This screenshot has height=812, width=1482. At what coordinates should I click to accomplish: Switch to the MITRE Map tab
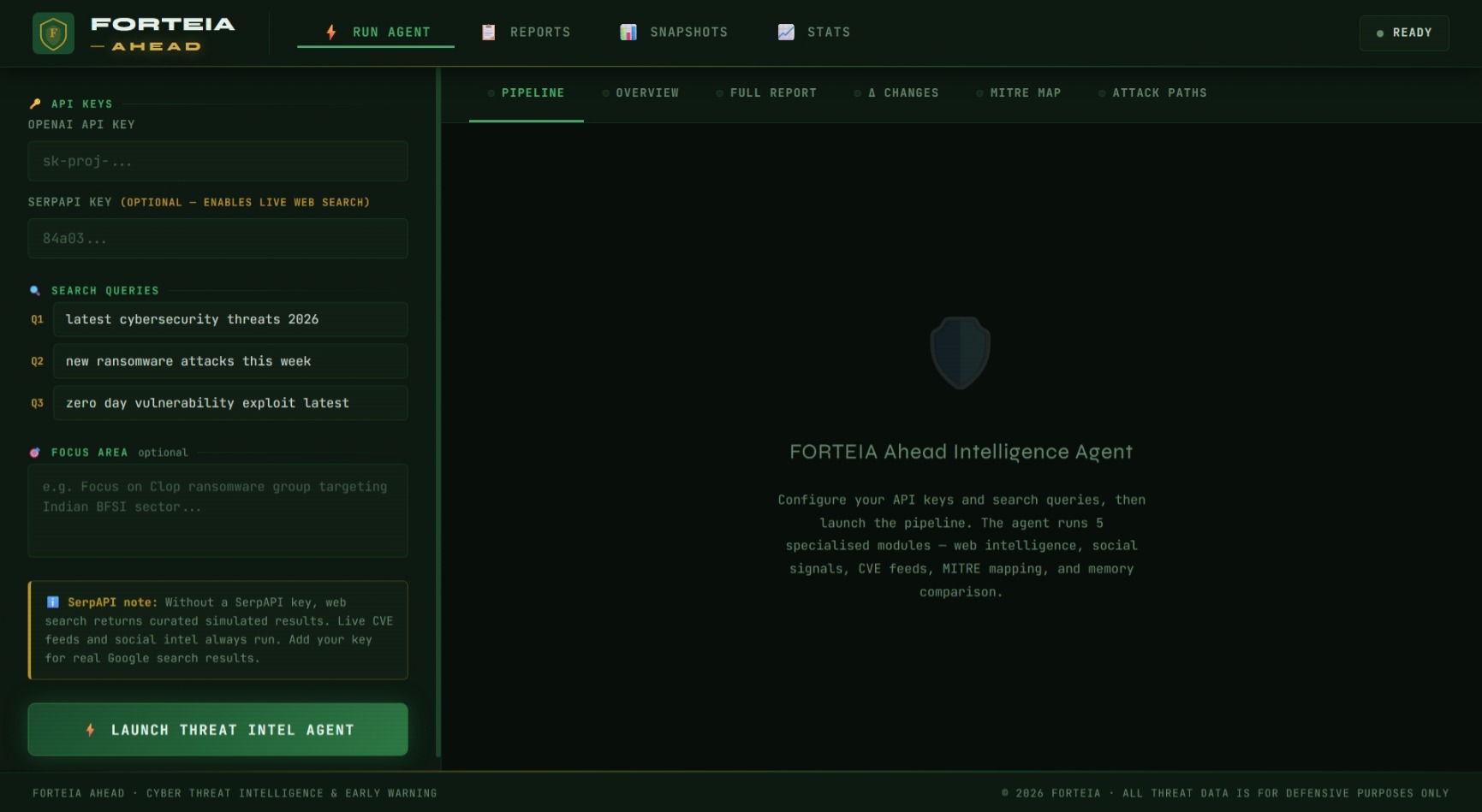(x=1020, y=93)
